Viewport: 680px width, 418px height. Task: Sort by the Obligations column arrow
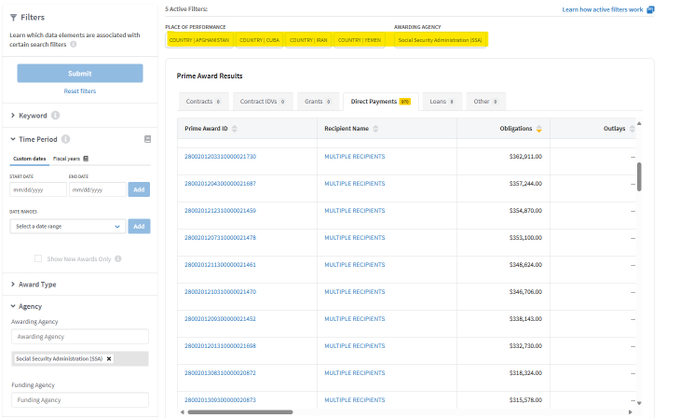tap(540, 129)
